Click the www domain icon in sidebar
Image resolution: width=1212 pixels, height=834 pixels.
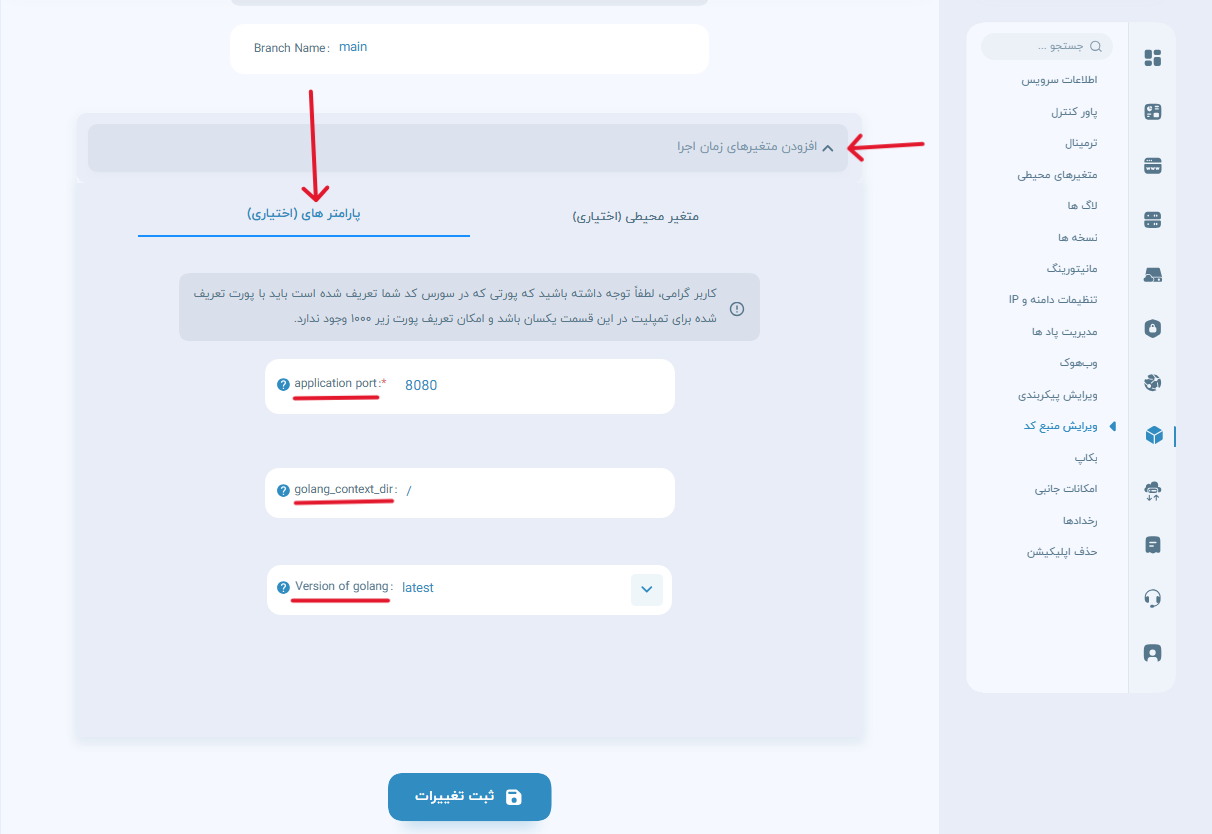pyautogui.click(x=1152, y=166)
